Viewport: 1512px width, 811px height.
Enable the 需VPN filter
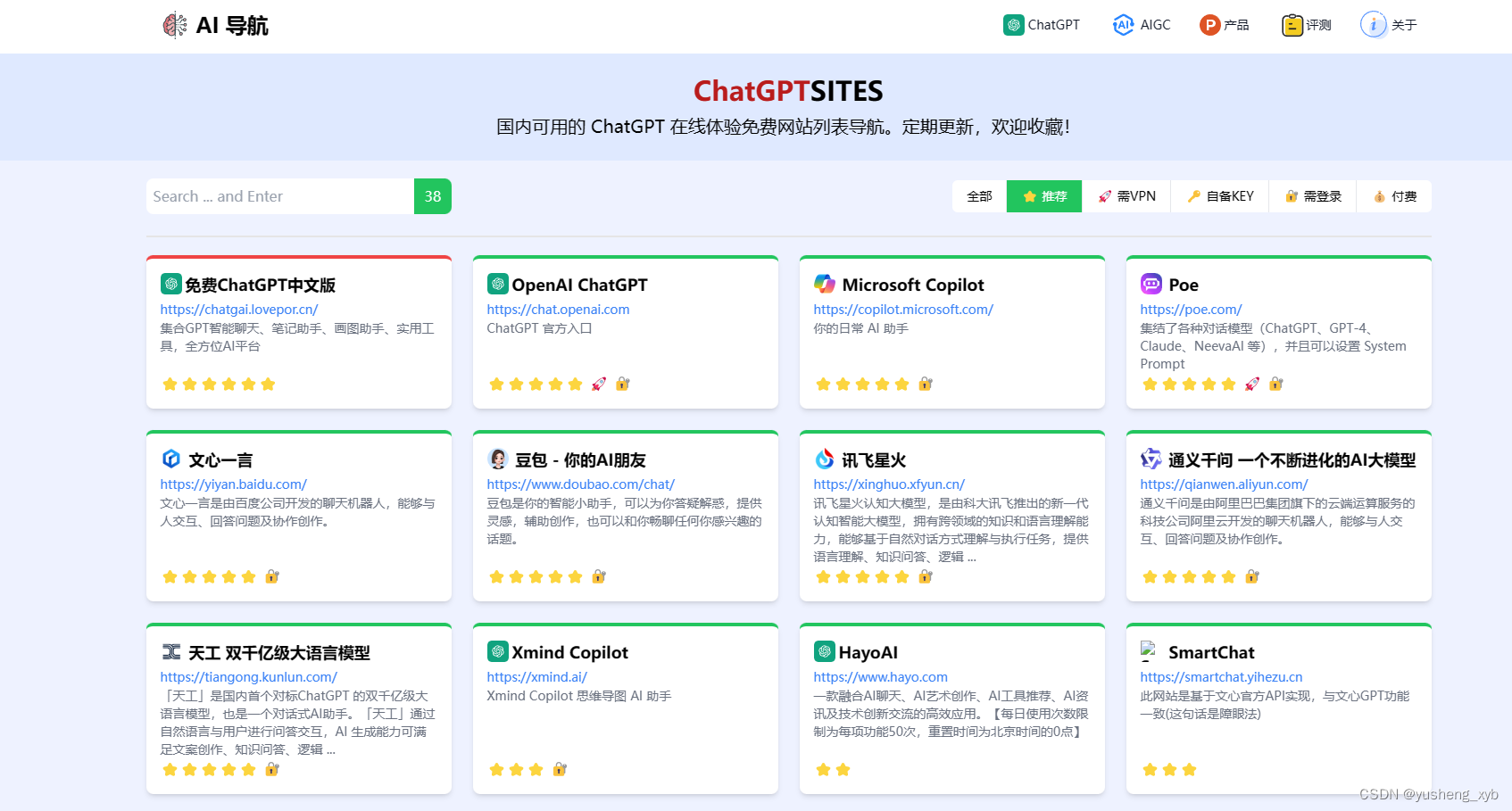1127,195
